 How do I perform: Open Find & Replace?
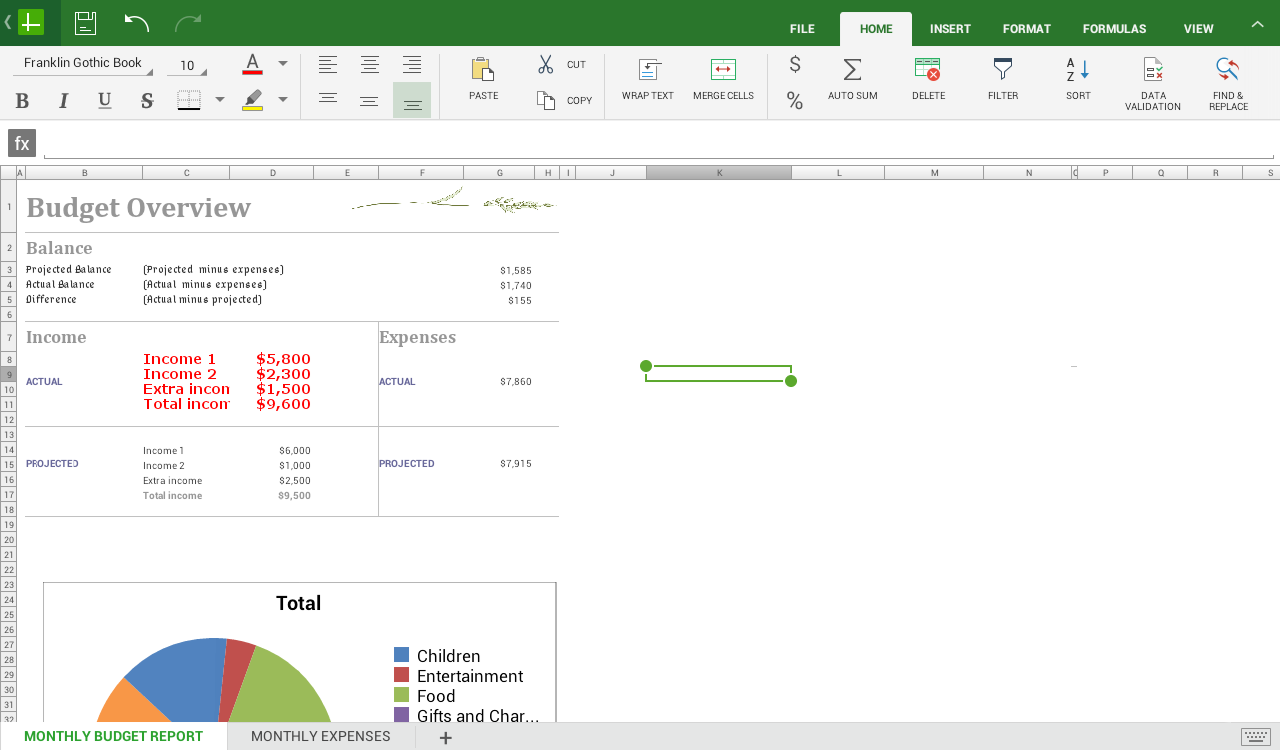1228,84
